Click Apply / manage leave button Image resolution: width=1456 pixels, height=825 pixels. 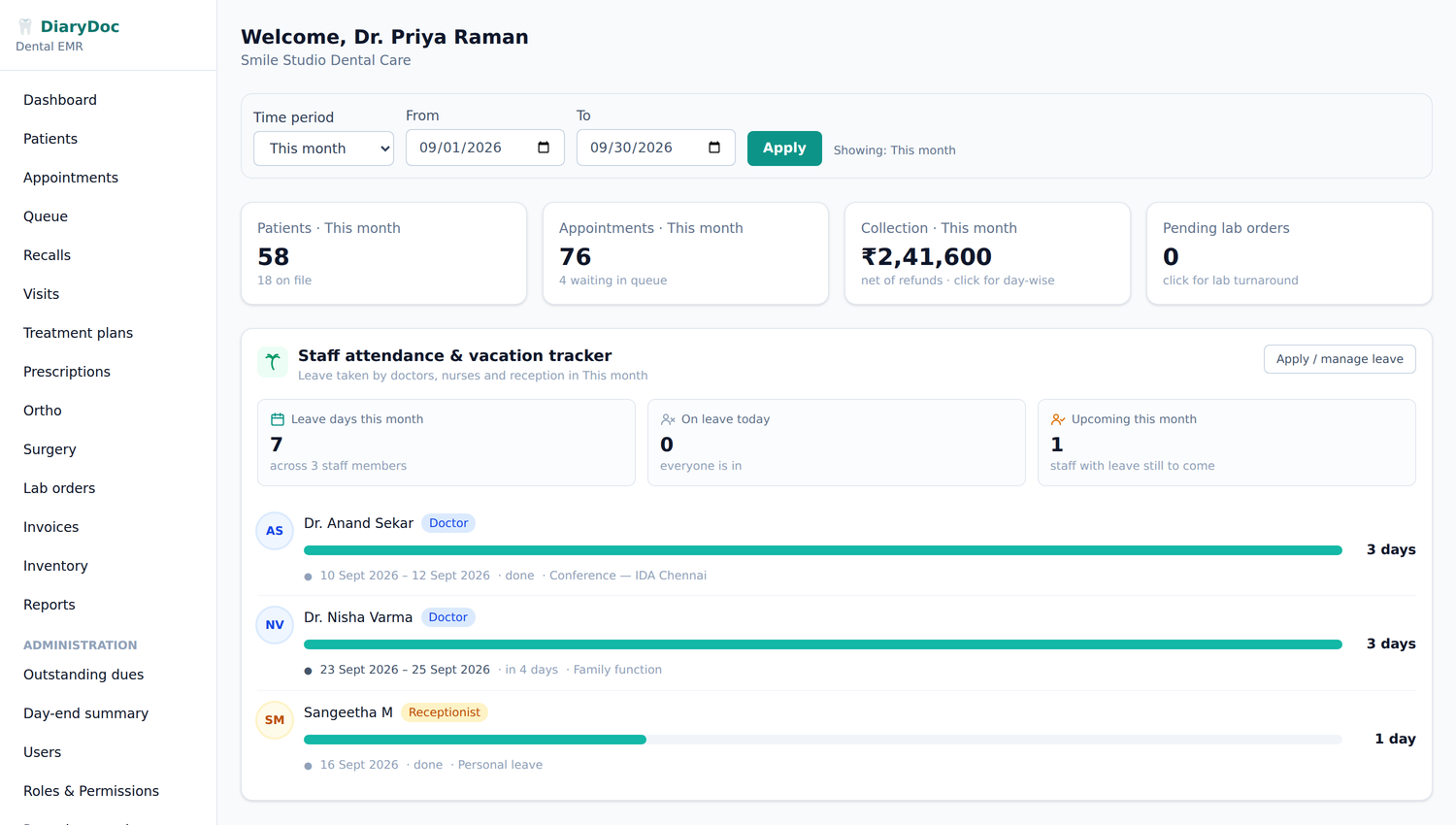pyautogui.click(x=1340, y=359)
